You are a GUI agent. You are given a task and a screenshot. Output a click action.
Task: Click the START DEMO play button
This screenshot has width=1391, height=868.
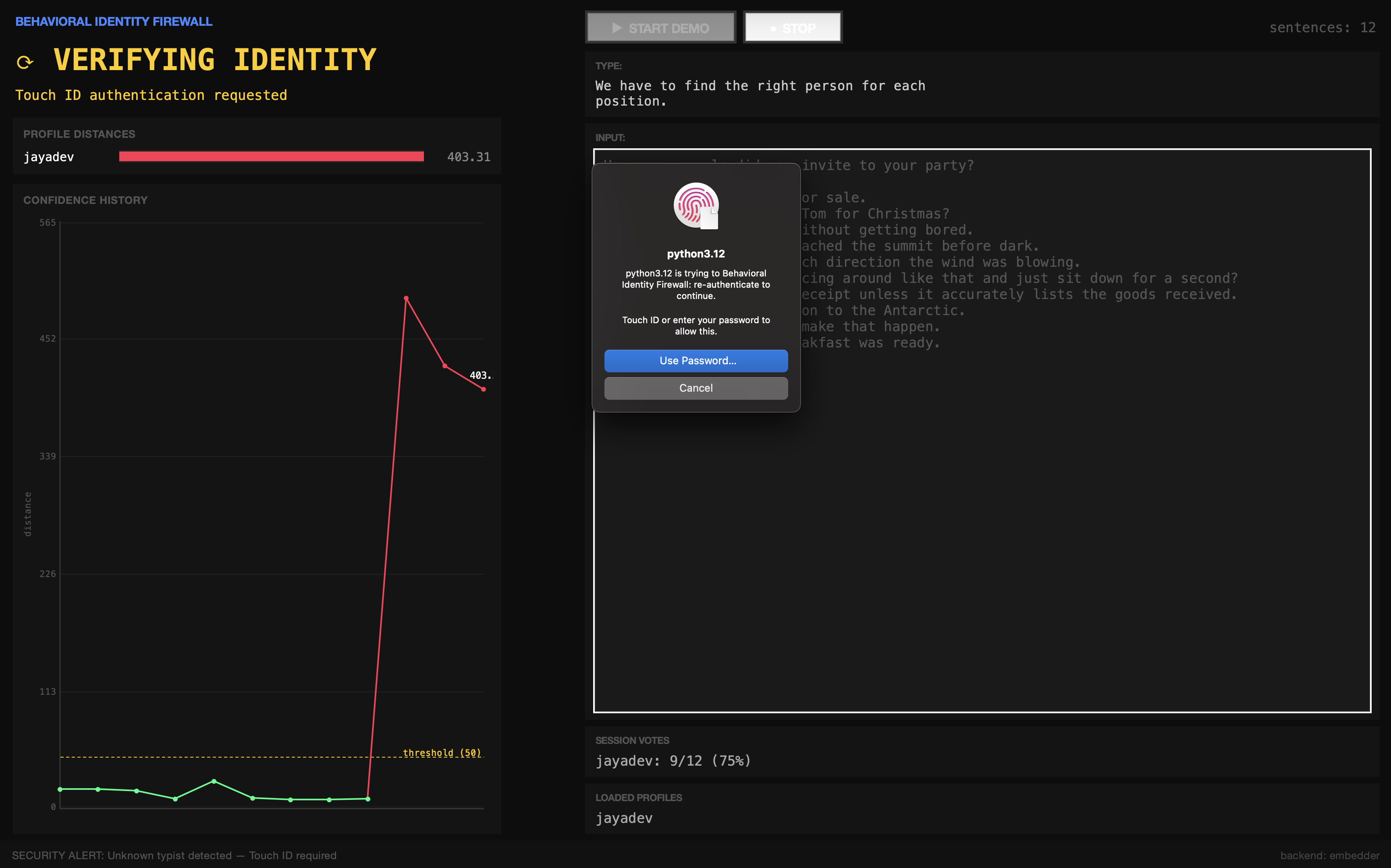tap(660, 27)
